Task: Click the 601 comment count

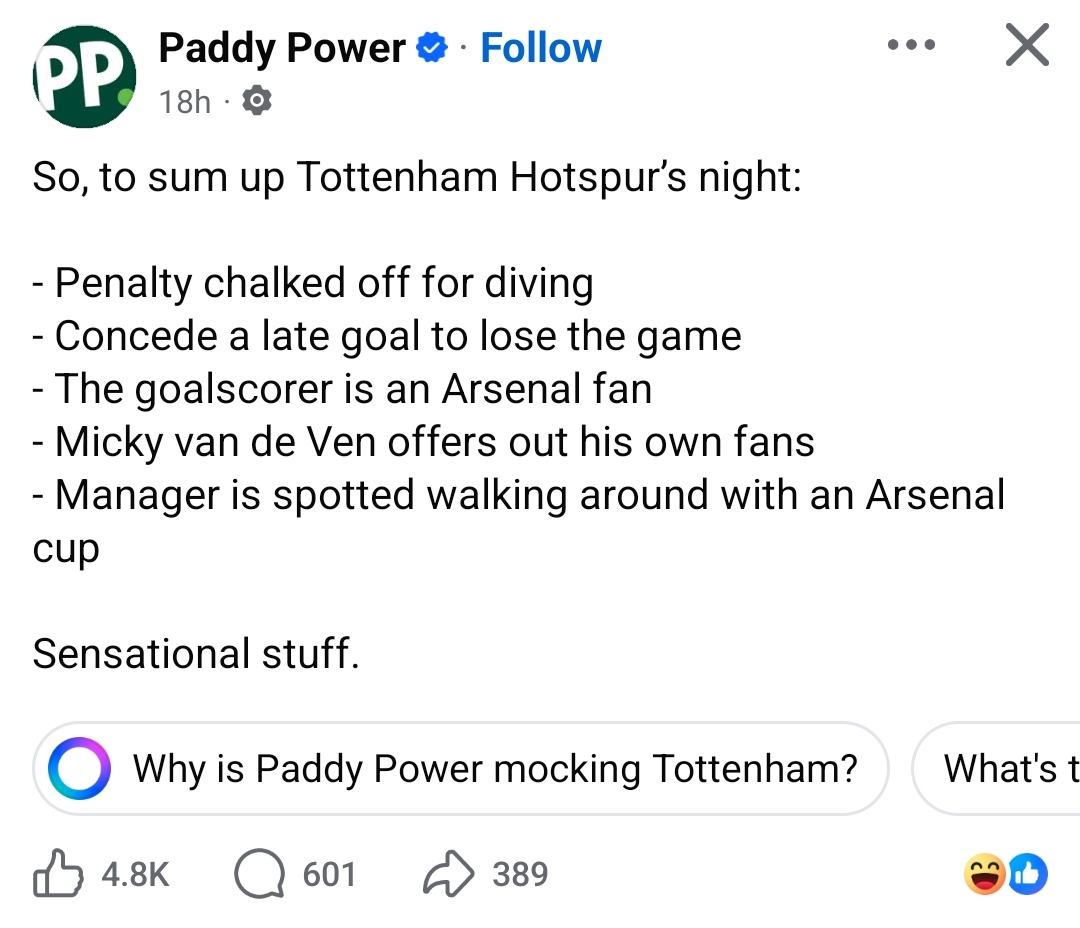Action: coord(329,875)
